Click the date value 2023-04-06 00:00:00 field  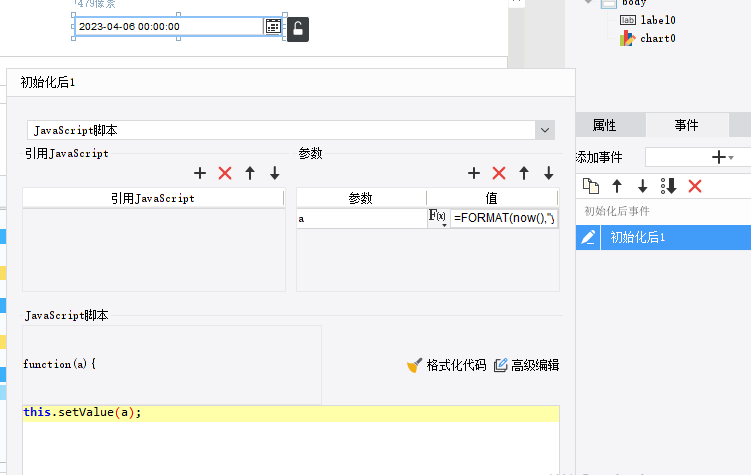tap(169, 26)
